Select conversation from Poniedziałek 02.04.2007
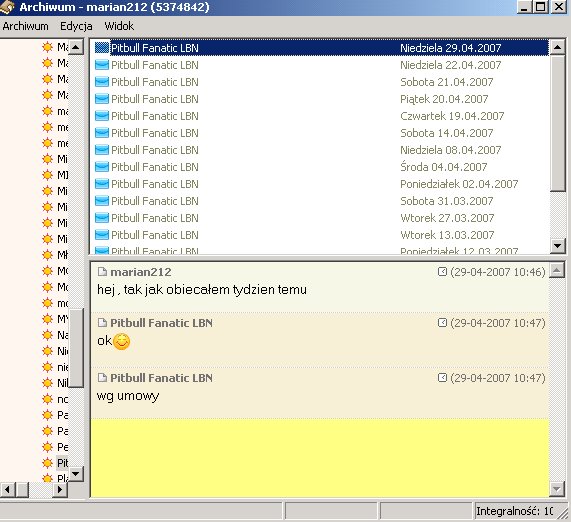 tap(321, 184)
